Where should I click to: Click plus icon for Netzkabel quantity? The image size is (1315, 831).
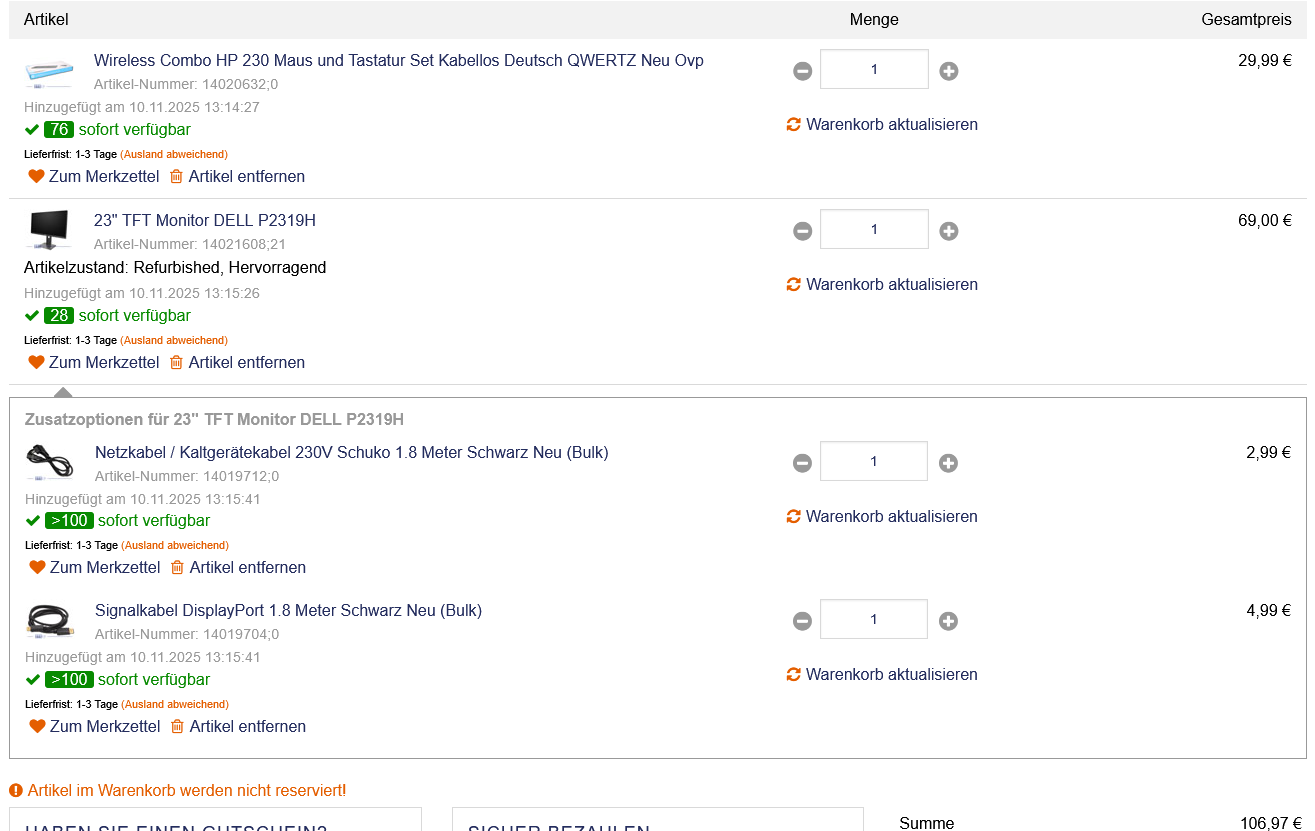coord(948,463)
